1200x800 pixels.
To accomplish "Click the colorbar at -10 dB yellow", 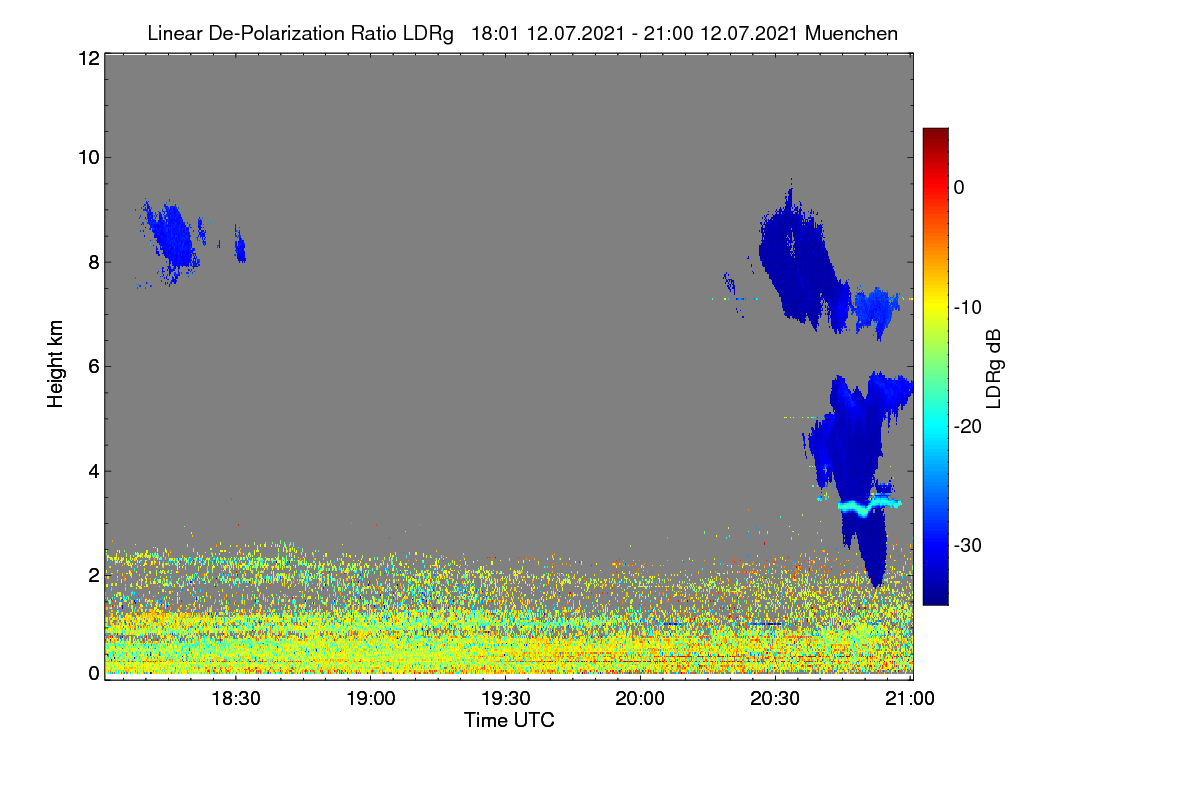I will coord(935,307).
